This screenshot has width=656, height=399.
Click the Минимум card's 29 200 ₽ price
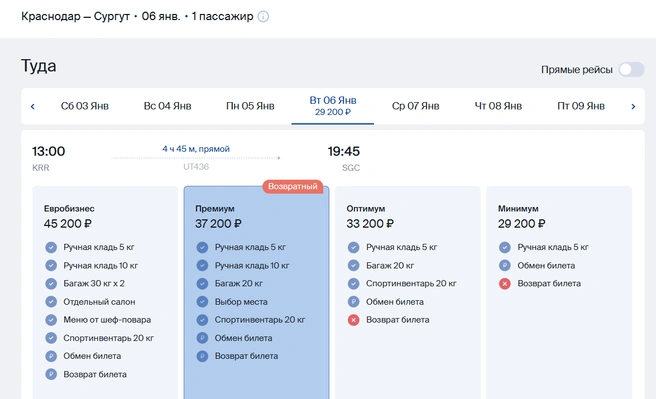[x=521, y=224]
